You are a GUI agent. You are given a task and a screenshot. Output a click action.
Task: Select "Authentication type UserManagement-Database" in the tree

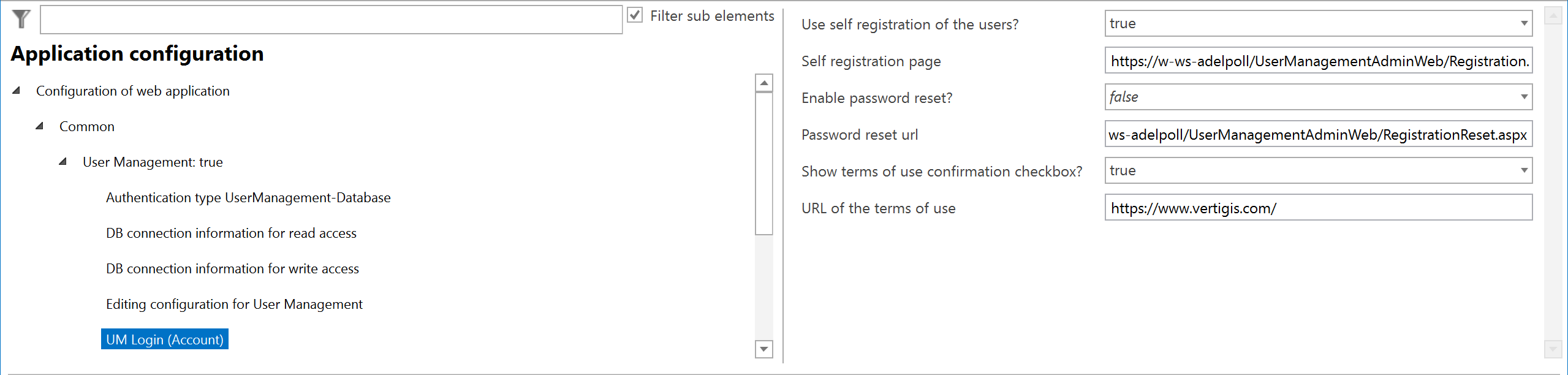click(x=248, y=197)
